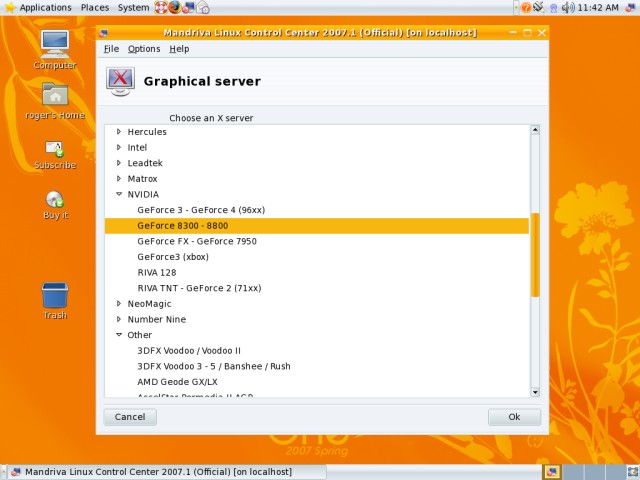640x480 pixels.
Task: Expand the Leadtek tree node
Action: pos(119,162)
